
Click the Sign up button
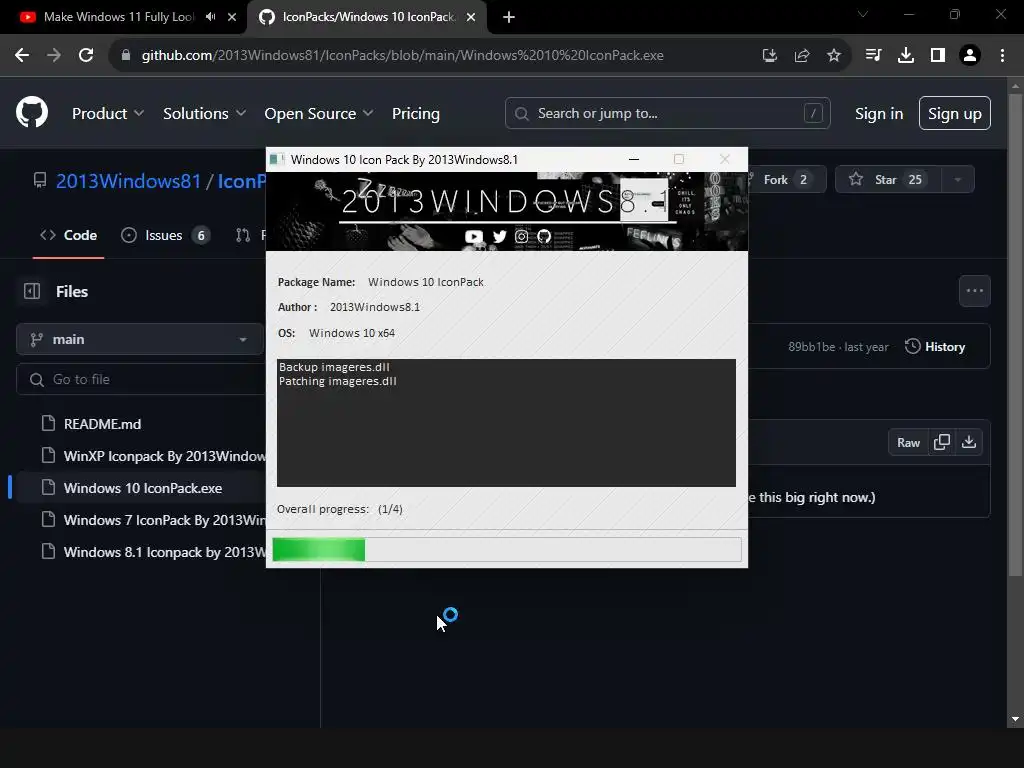[955, 114]
